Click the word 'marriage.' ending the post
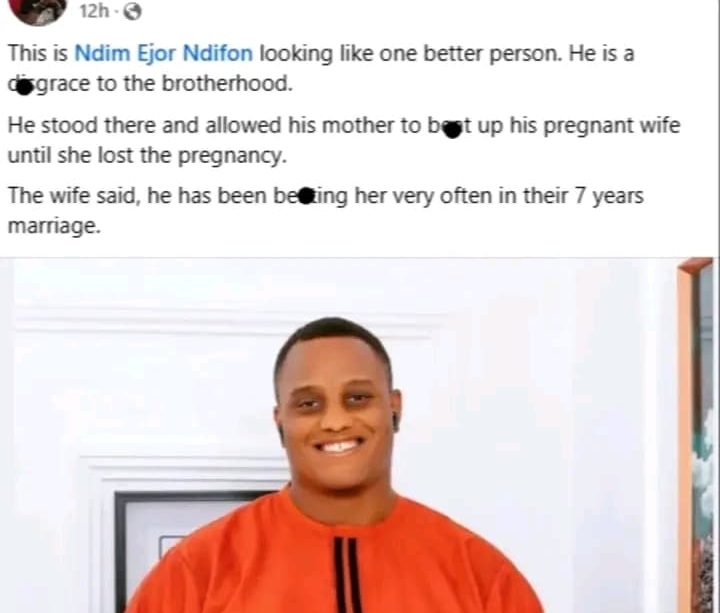Image resolution: width=720 pixels, height=613 pixels. tap(54, 225)
